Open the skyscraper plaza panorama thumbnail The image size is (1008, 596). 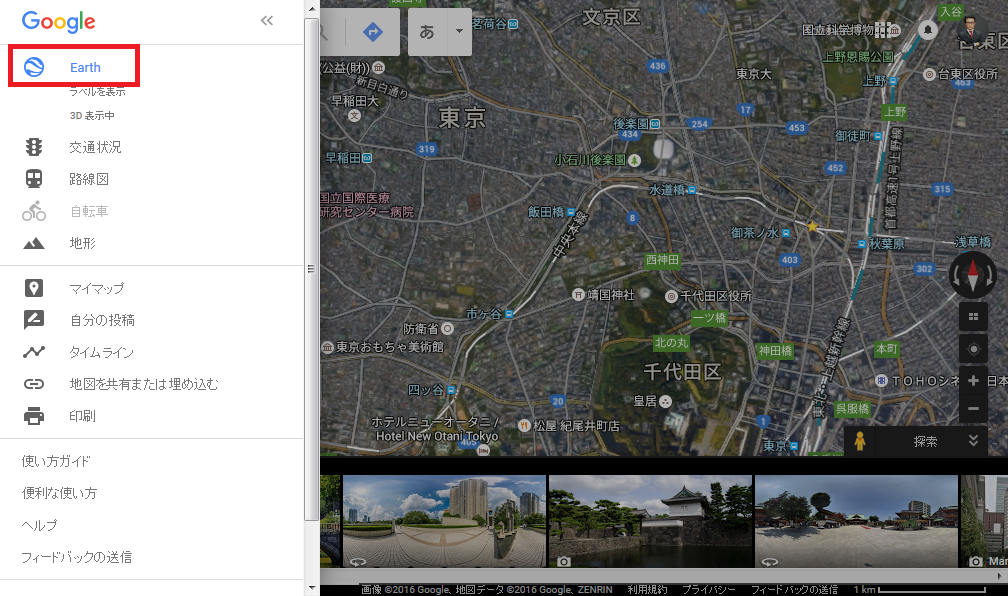(x=444, y=521)
